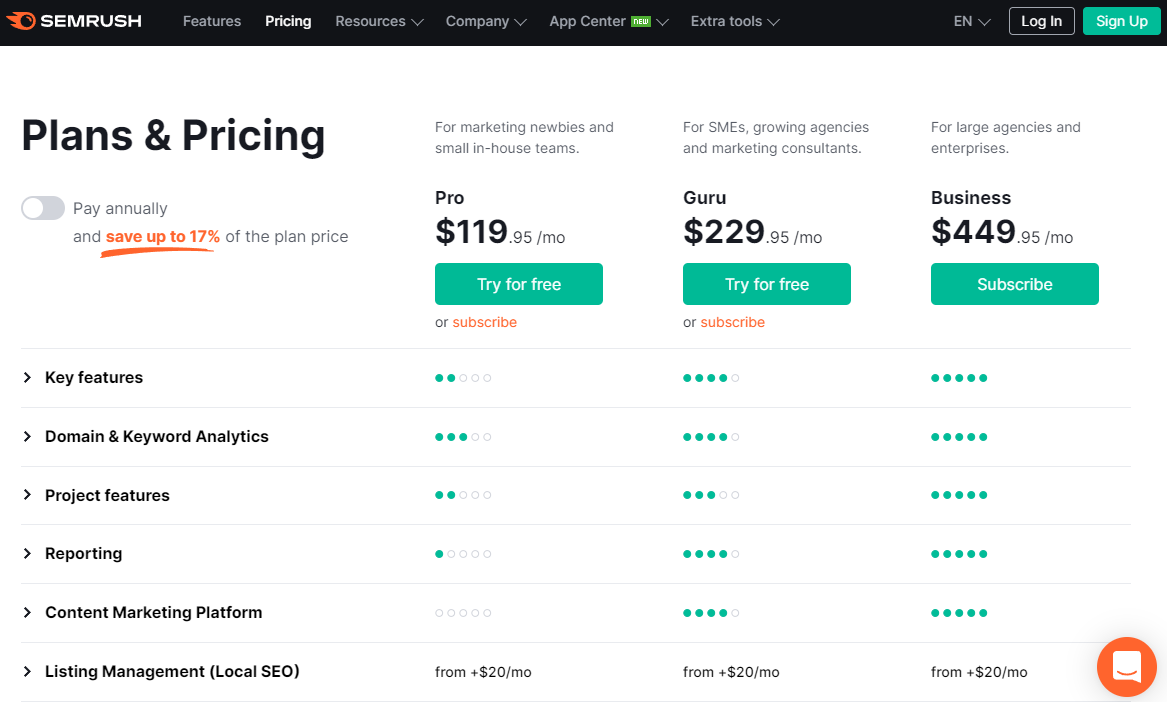Click the 'save up to 17%' text
This screenshot has width=1167, height=702.
click(162, 237)
